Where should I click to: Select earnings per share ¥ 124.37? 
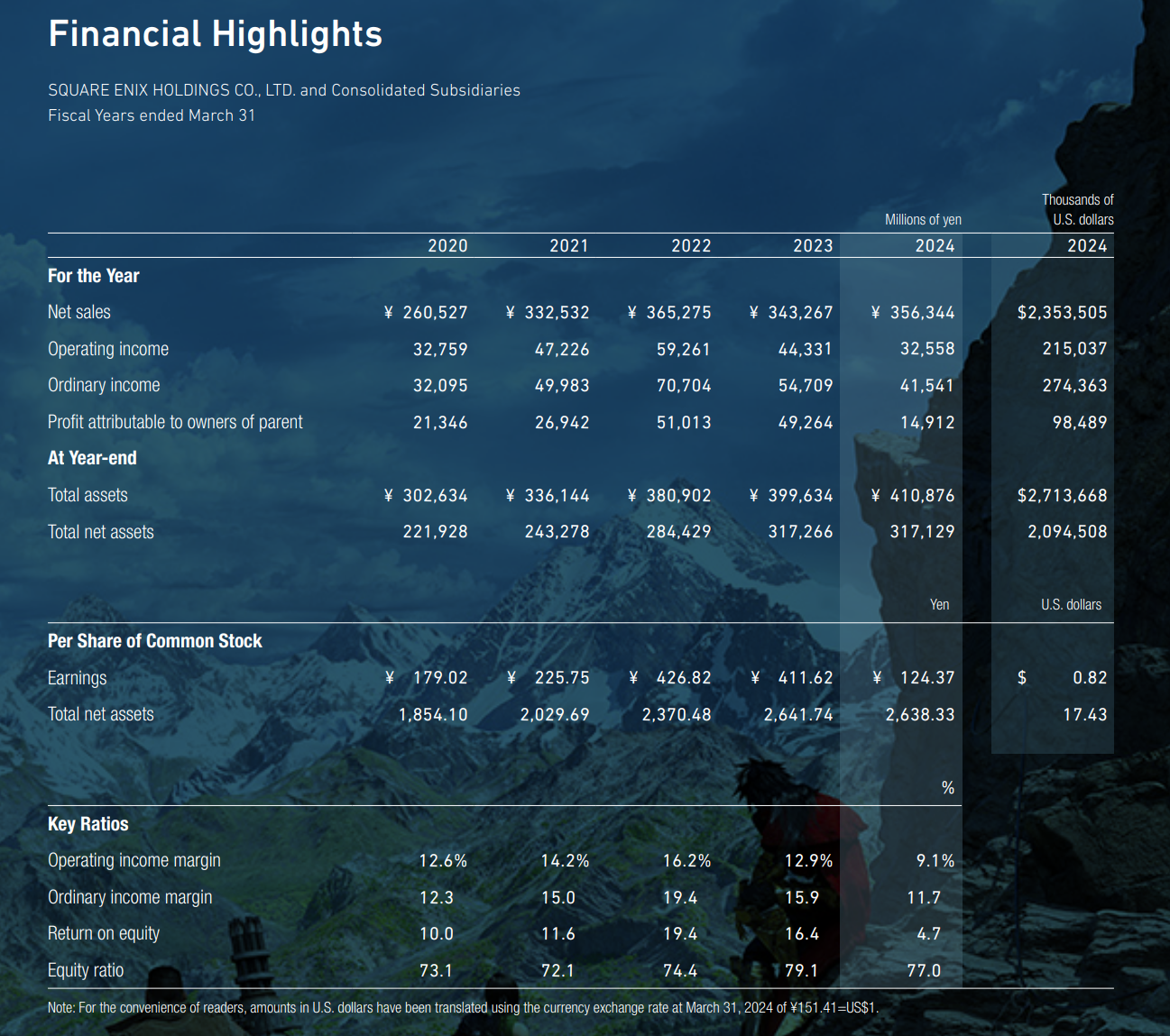click(913, 677)
